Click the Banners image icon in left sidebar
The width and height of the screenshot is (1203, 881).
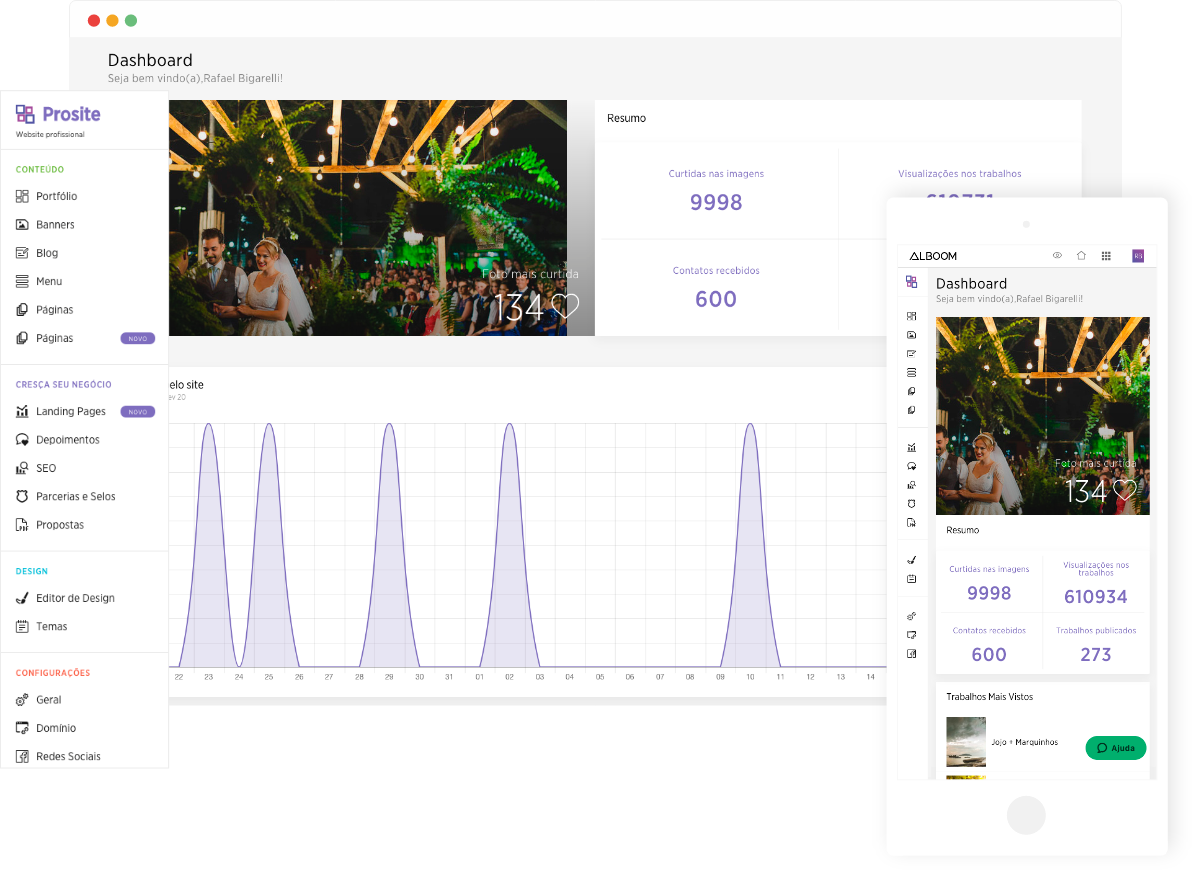click(23, 225)
